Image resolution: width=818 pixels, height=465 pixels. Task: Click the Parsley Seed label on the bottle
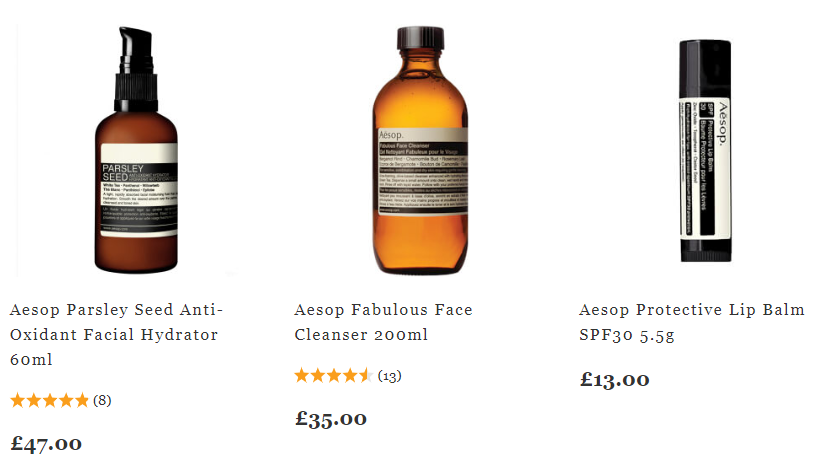139,190
